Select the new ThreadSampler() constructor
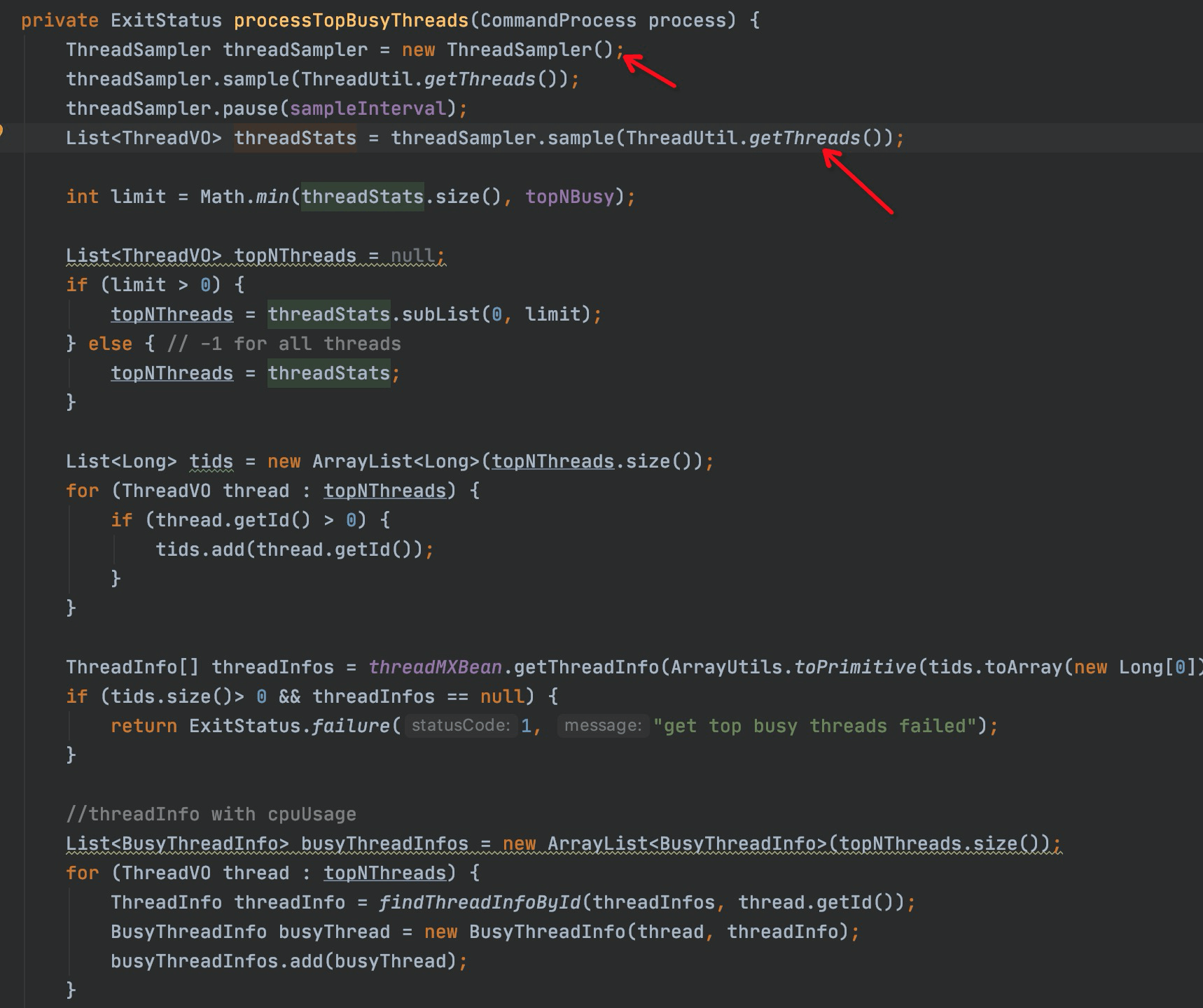This screenshot has height=1008, width=1203. pos(508,50)
